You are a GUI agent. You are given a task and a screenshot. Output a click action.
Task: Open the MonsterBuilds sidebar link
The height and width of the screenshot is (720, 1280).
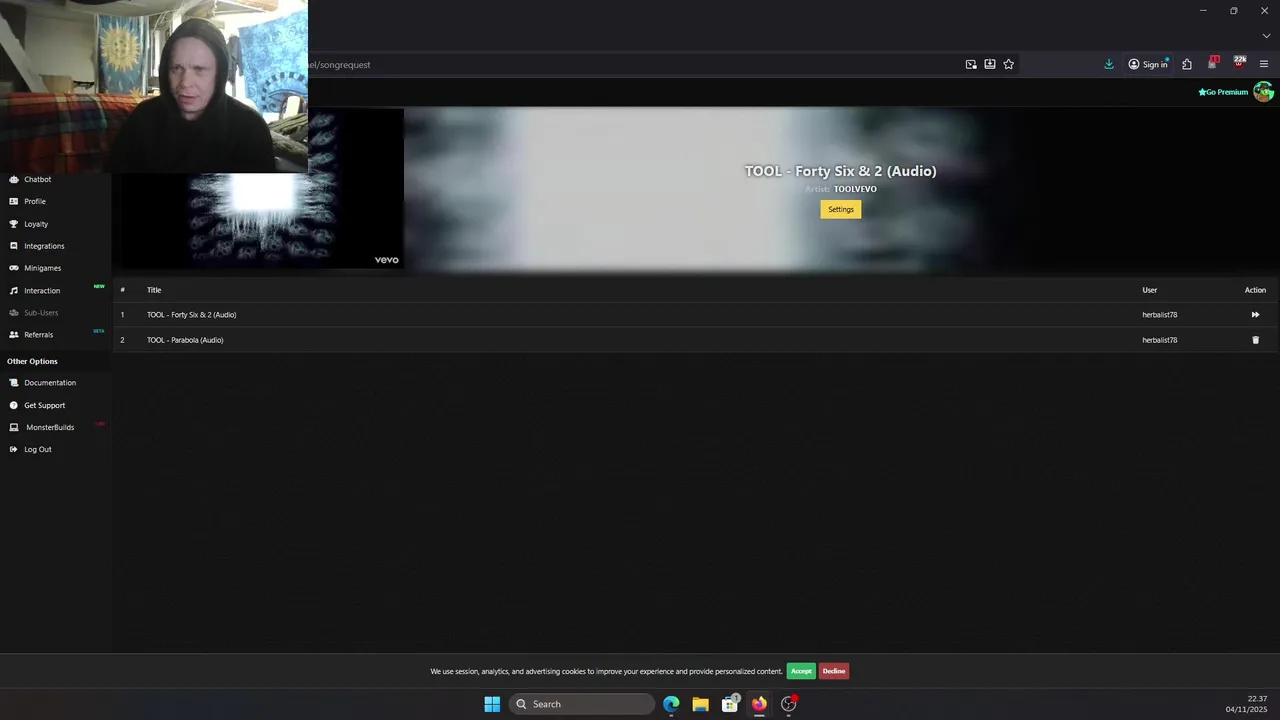pos(49,427)
